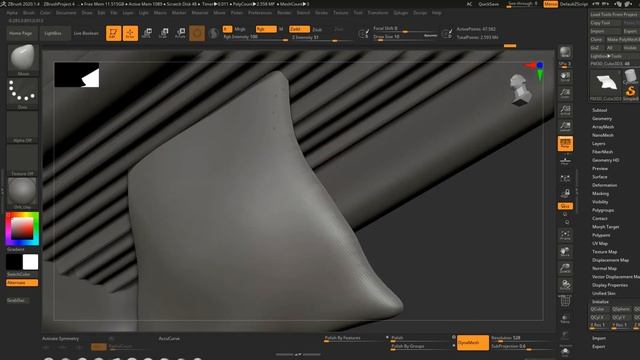Toggle the Rgb mode button

(266, 29)
